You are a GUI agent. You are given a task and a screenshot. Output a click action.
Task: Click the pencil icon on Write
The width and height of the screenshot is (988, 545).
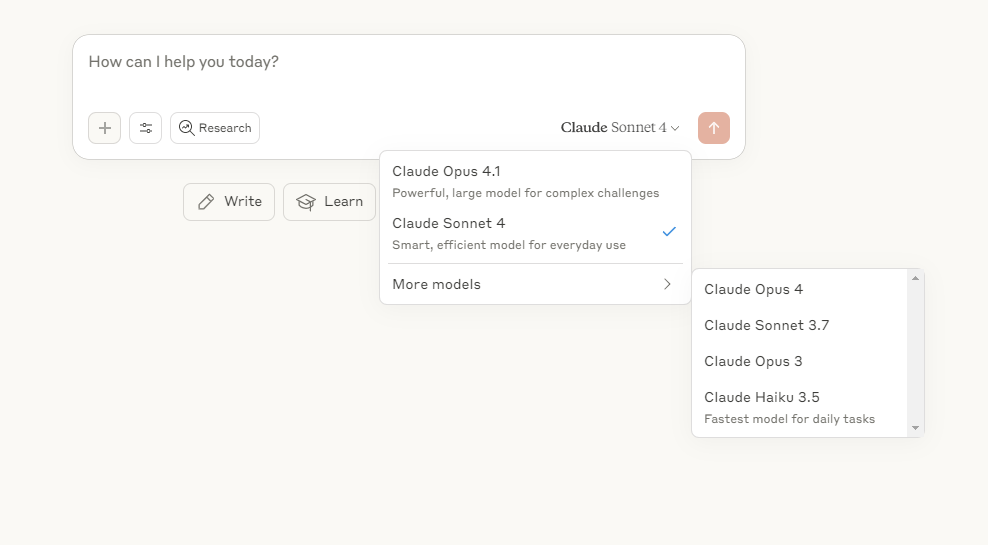[206, 202]
